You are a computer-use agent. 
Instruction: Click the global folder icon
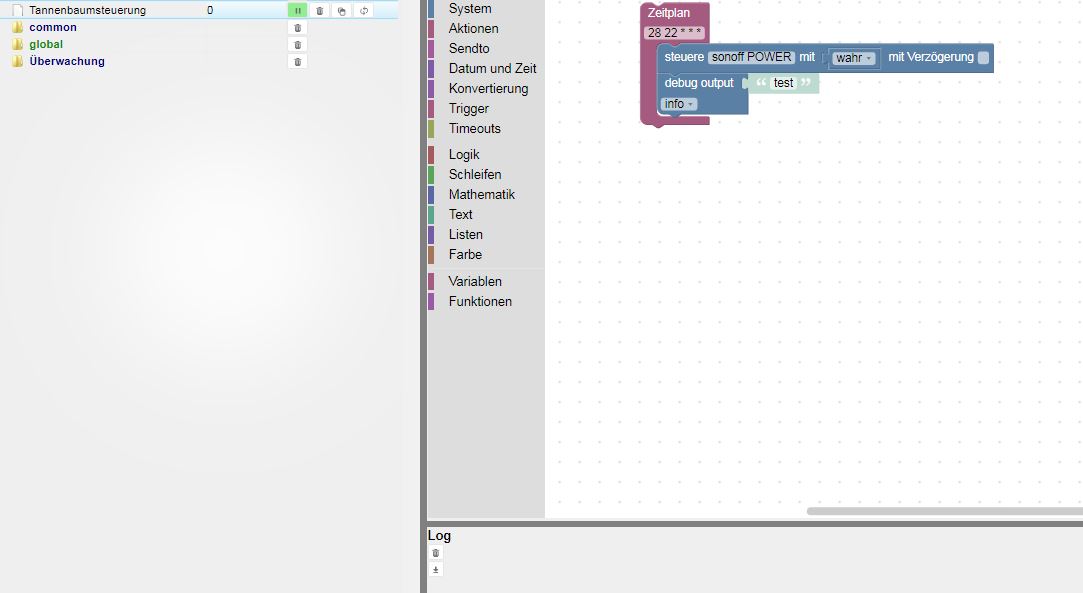pyautogui.click(x=17, y=44)
